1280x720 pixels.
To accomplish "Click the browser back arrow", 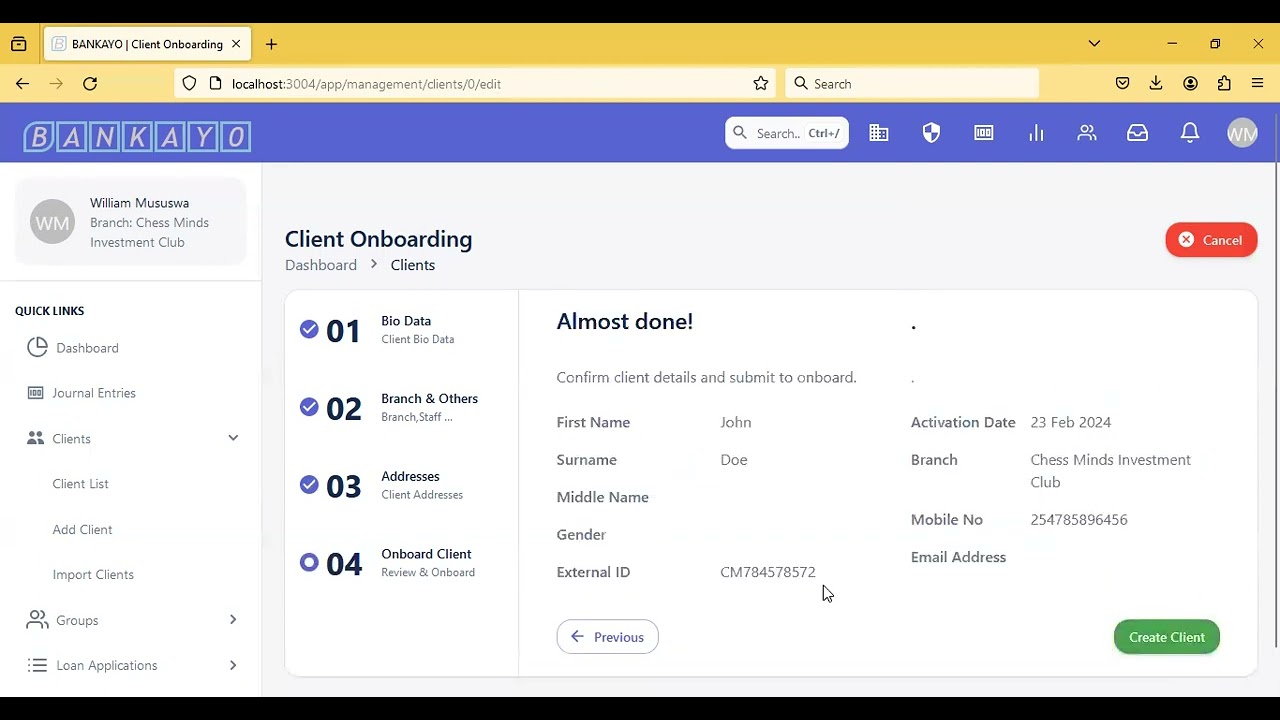I will coord(22,84).
